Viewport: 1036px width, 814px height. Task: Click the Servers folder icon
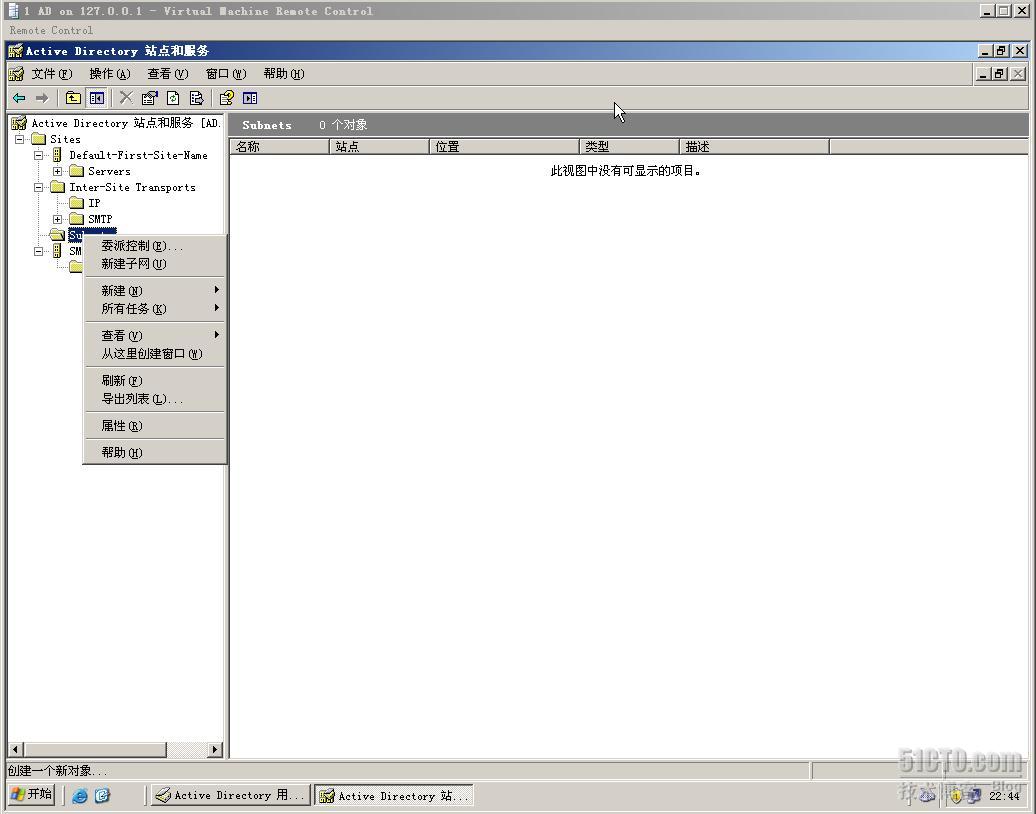point(77,171)
